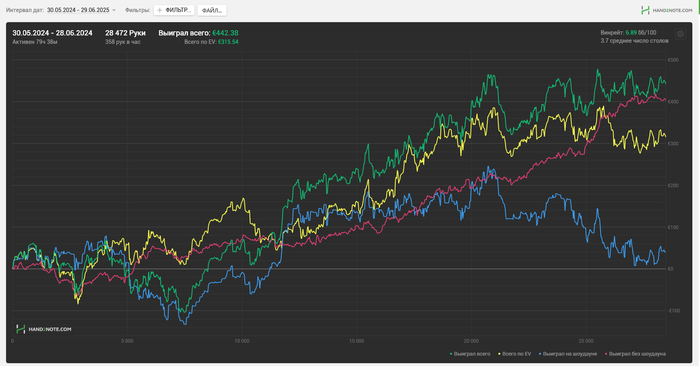Open graph settings icon near winrate
The image size is (700, 366).
pos(680,34)
